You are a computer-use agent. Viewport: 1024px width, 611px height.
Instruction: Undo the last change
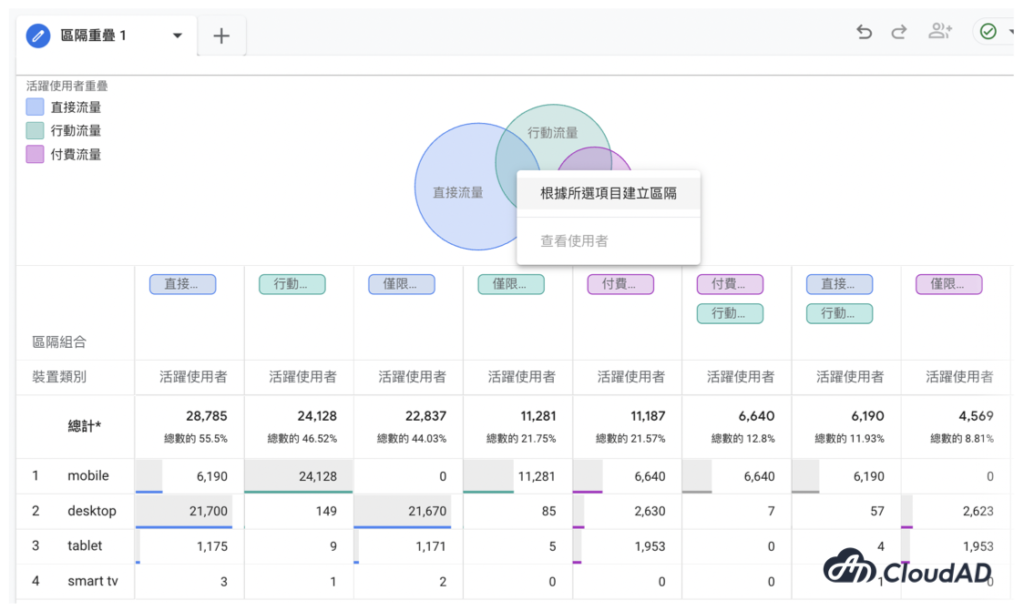pos(864,31)
